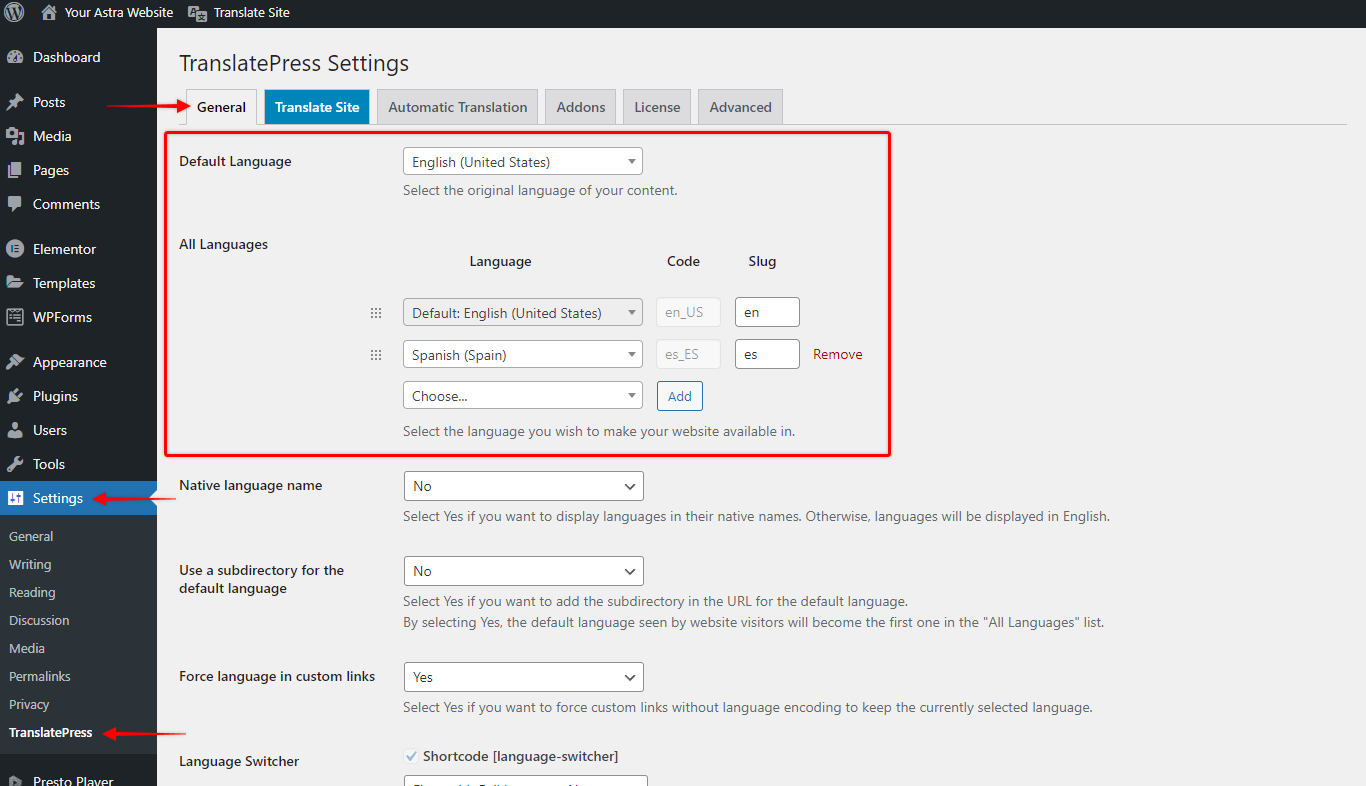Toggle the Shortcode [language-switcher] checkbox

pos(411,756)
